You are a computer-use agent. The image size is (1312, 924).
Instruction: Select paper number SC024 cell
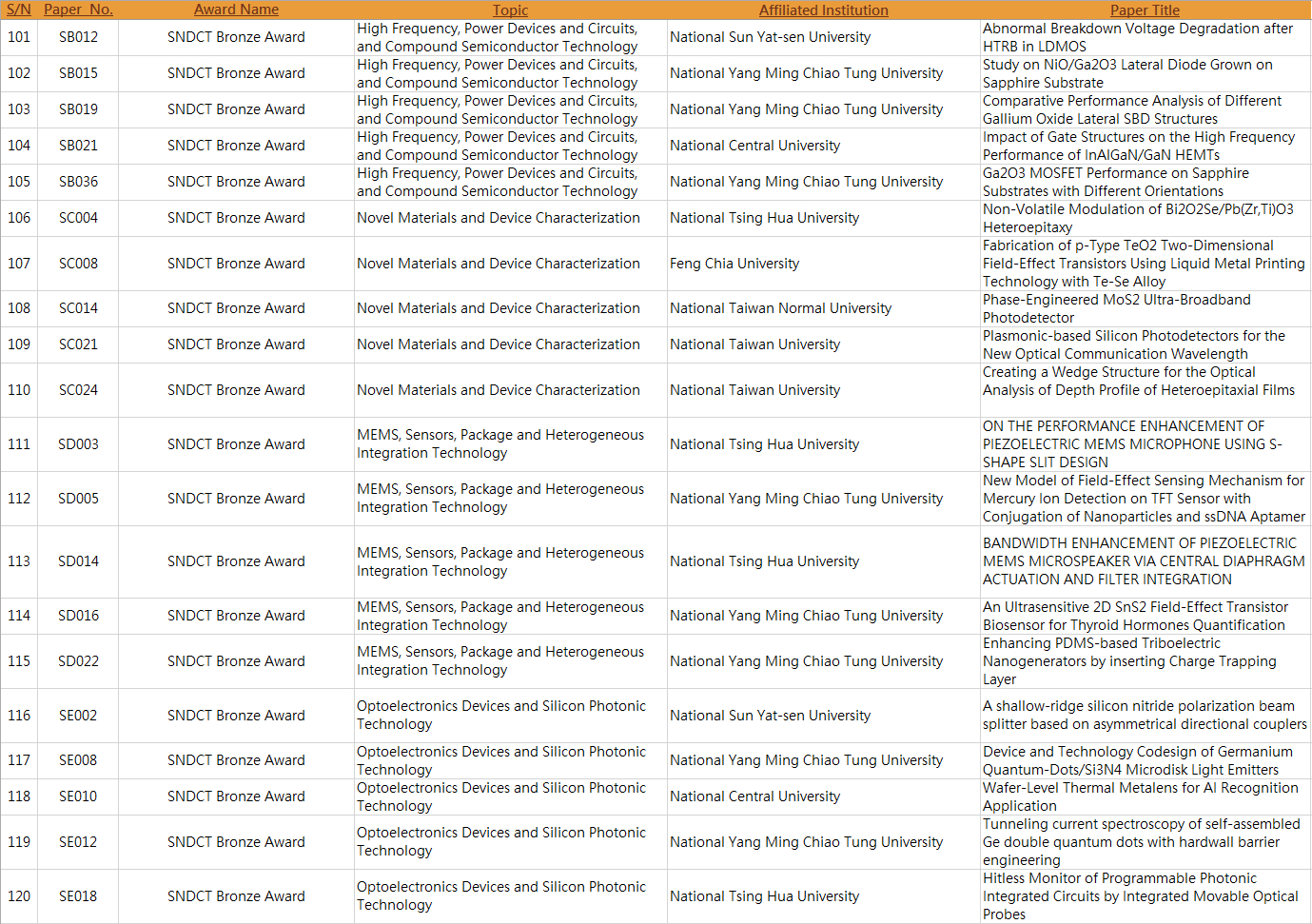tap(78, 390)
